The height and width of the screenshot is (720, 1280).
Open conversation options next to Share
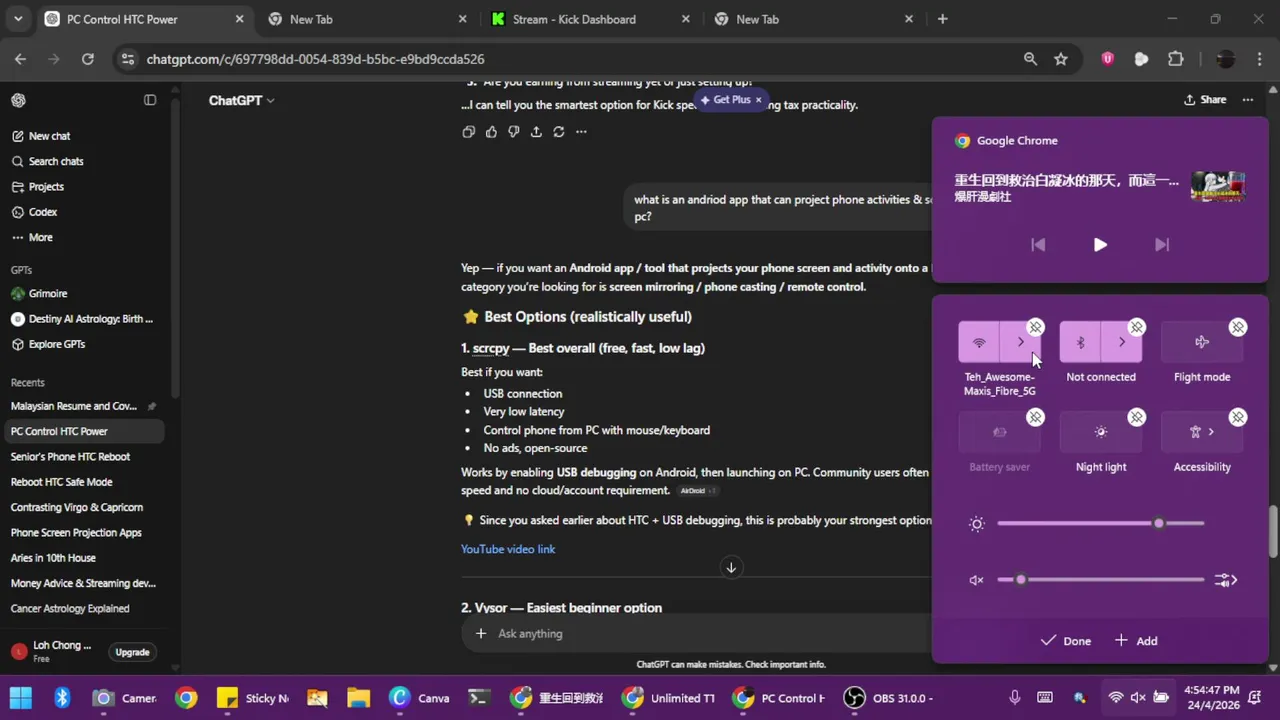coord(1247,100)
